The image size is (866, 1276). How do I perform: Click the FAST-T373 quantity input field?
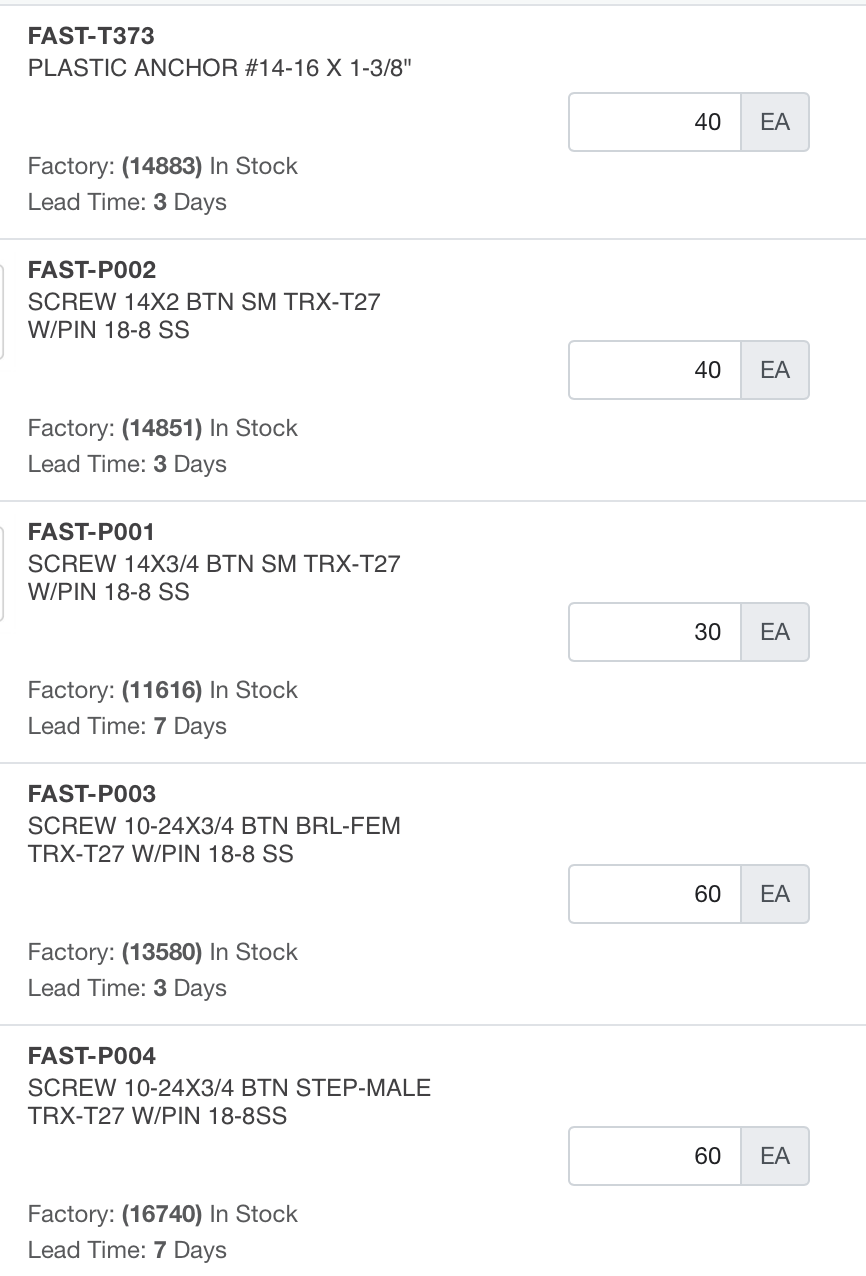[655, 122]
